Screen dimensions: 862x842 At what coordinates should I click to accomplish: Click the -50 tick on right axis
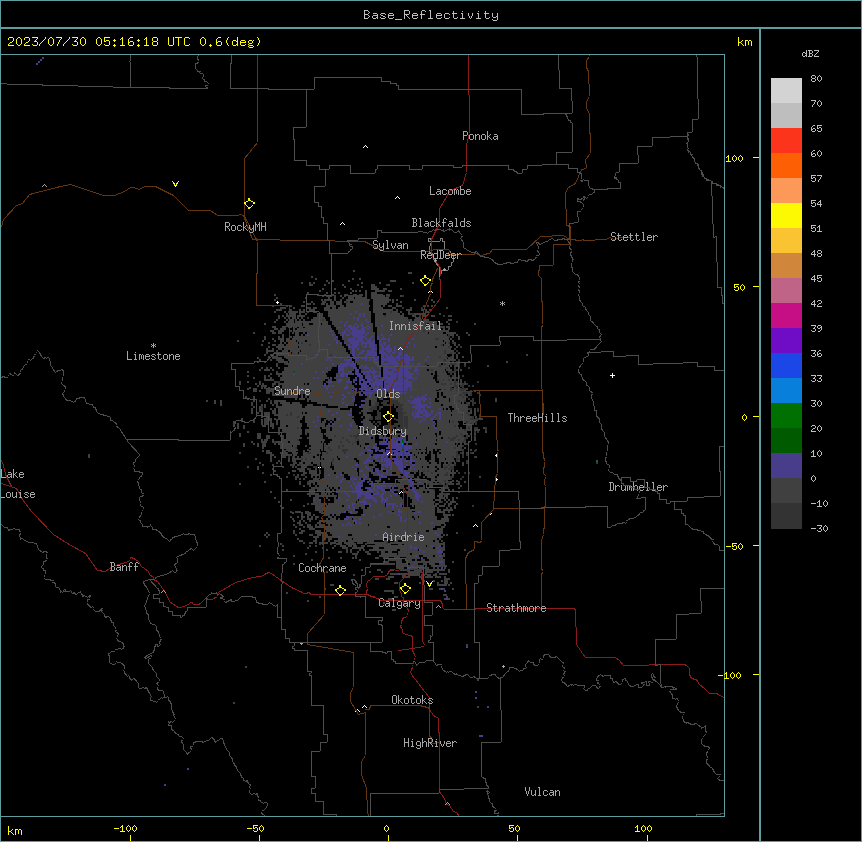pos(734,546)
